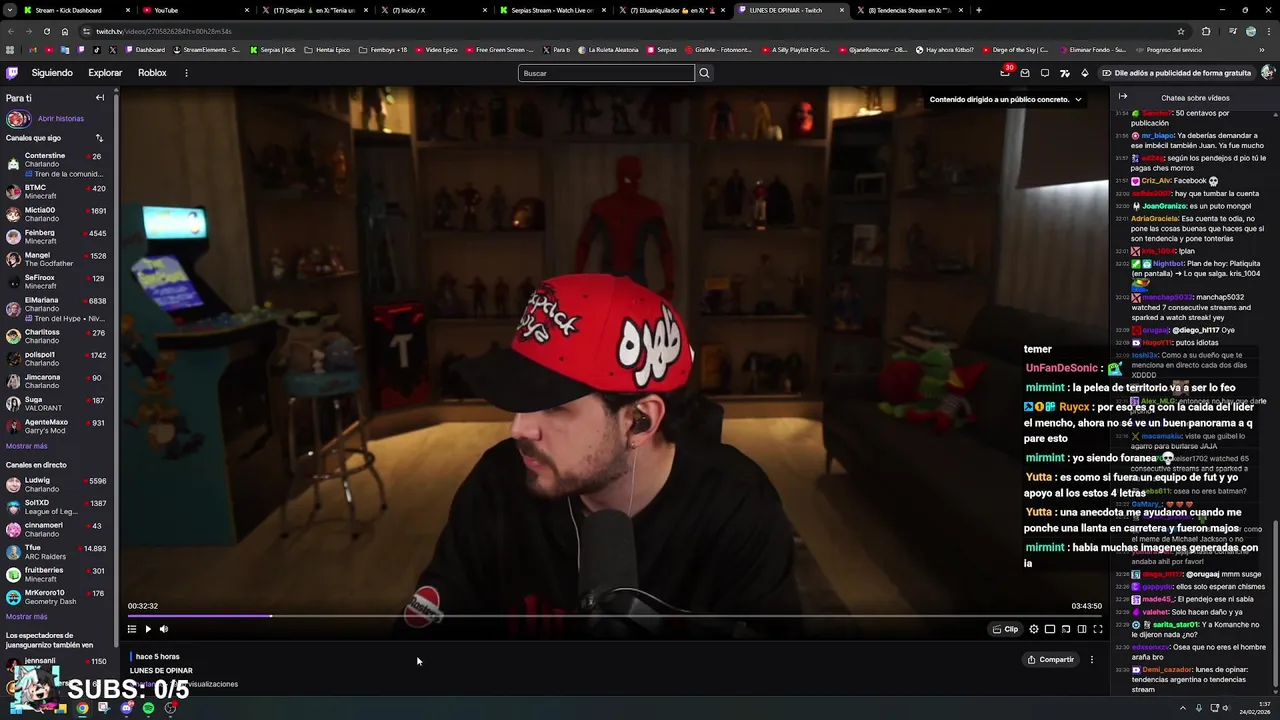The height and width of the screenshot is (720, 1280).
Task: Sort followed channels with arrows icon
Action: [99, 138]
